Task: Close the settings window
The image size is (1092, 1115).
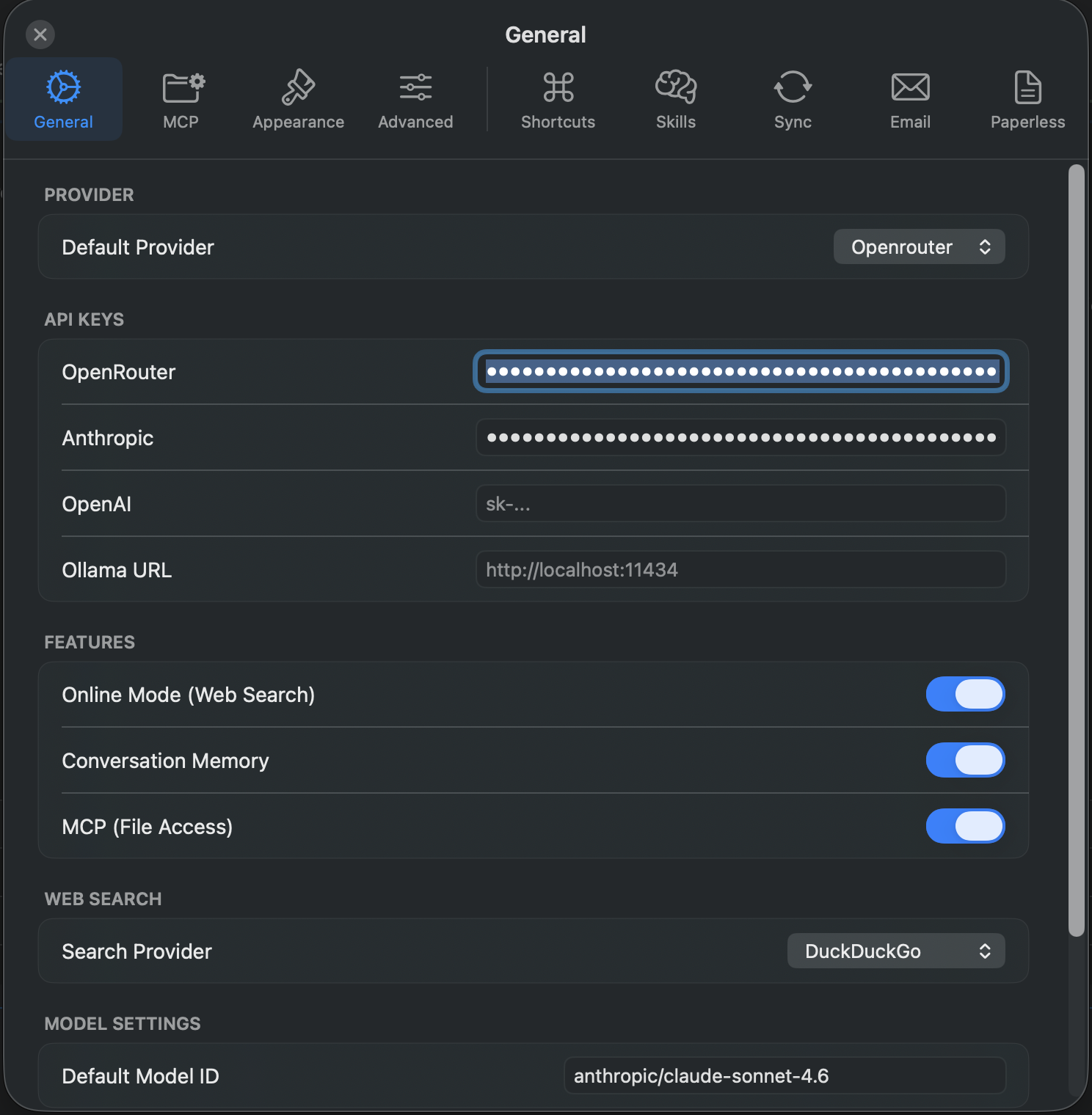Action: [x=40, y=34]
